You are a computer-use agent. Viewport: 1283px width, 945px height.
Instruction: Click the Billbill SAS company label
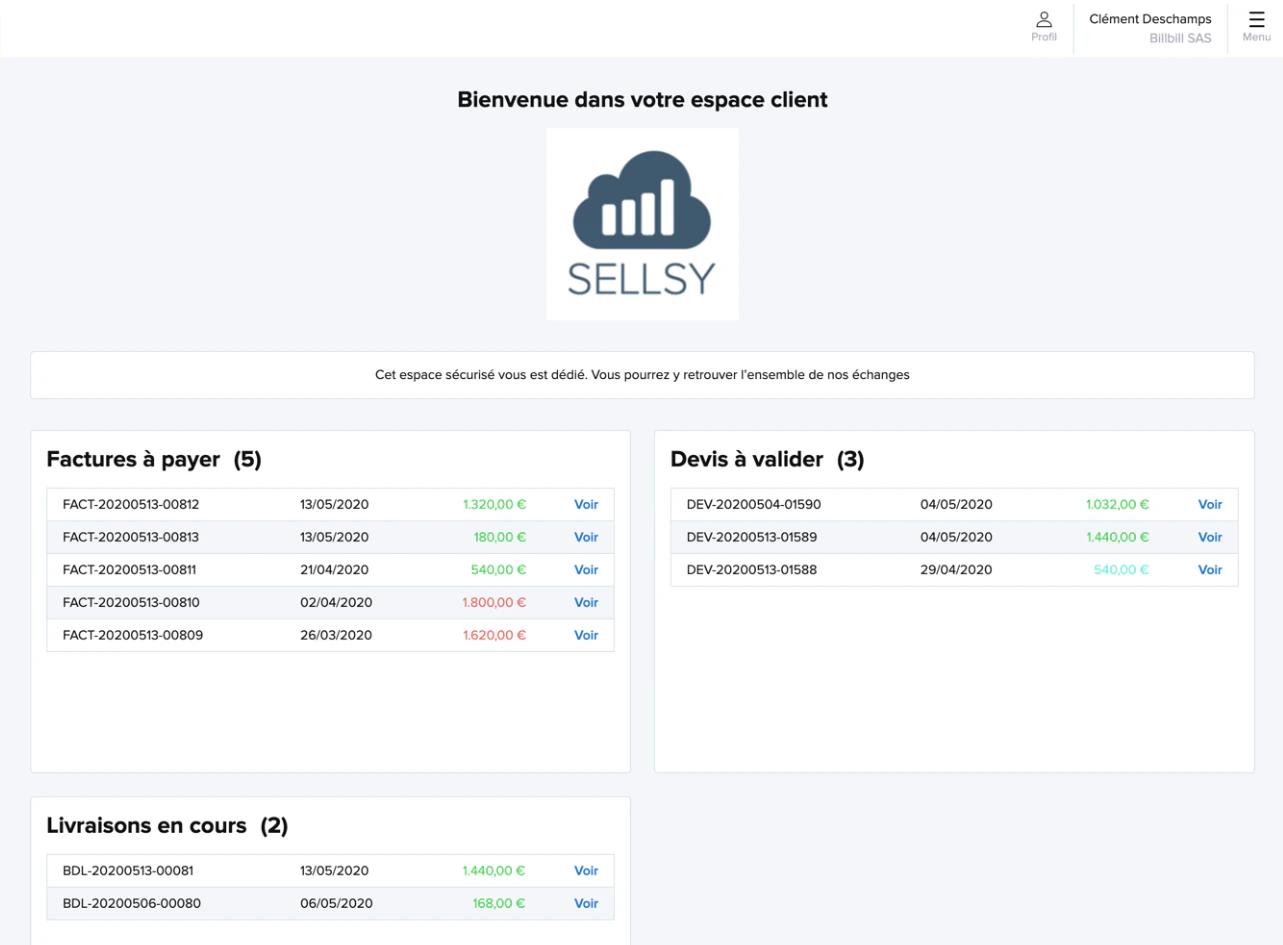pos(1180,39)
